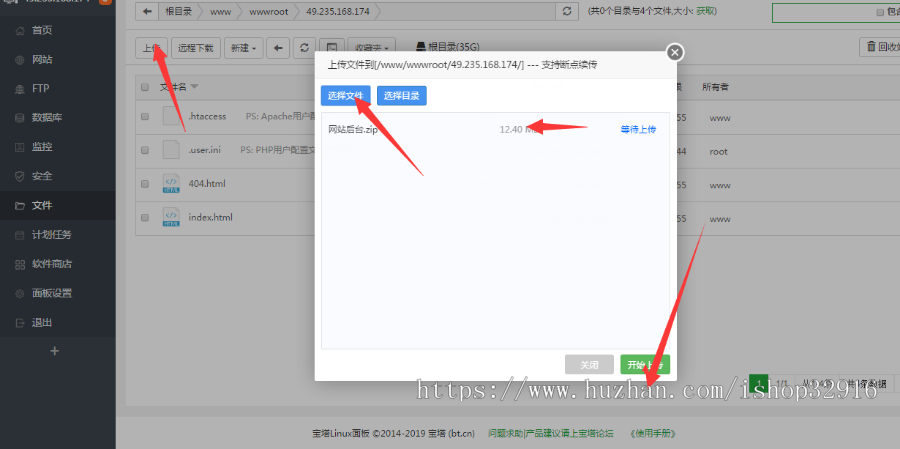Click the refresh icon beside the path bar
Screen dimensions: 900x449
[567, 11]
